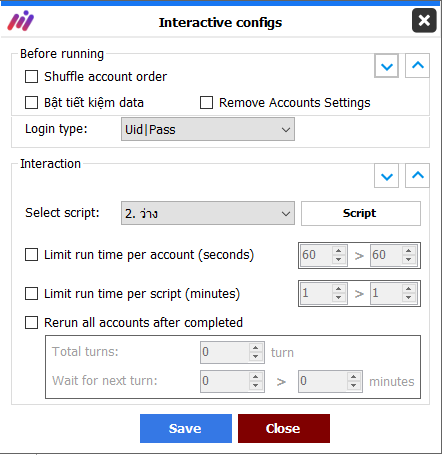Image resolution: width=442 pixels, height=455 pixels.
Task: Tick the Bật tiết kiệm data checkbox
Action: click(32, 102)
